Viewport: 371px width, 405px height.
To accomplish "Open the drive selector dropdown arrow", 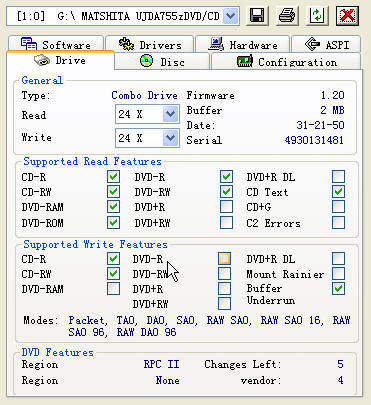I will 231,16.
